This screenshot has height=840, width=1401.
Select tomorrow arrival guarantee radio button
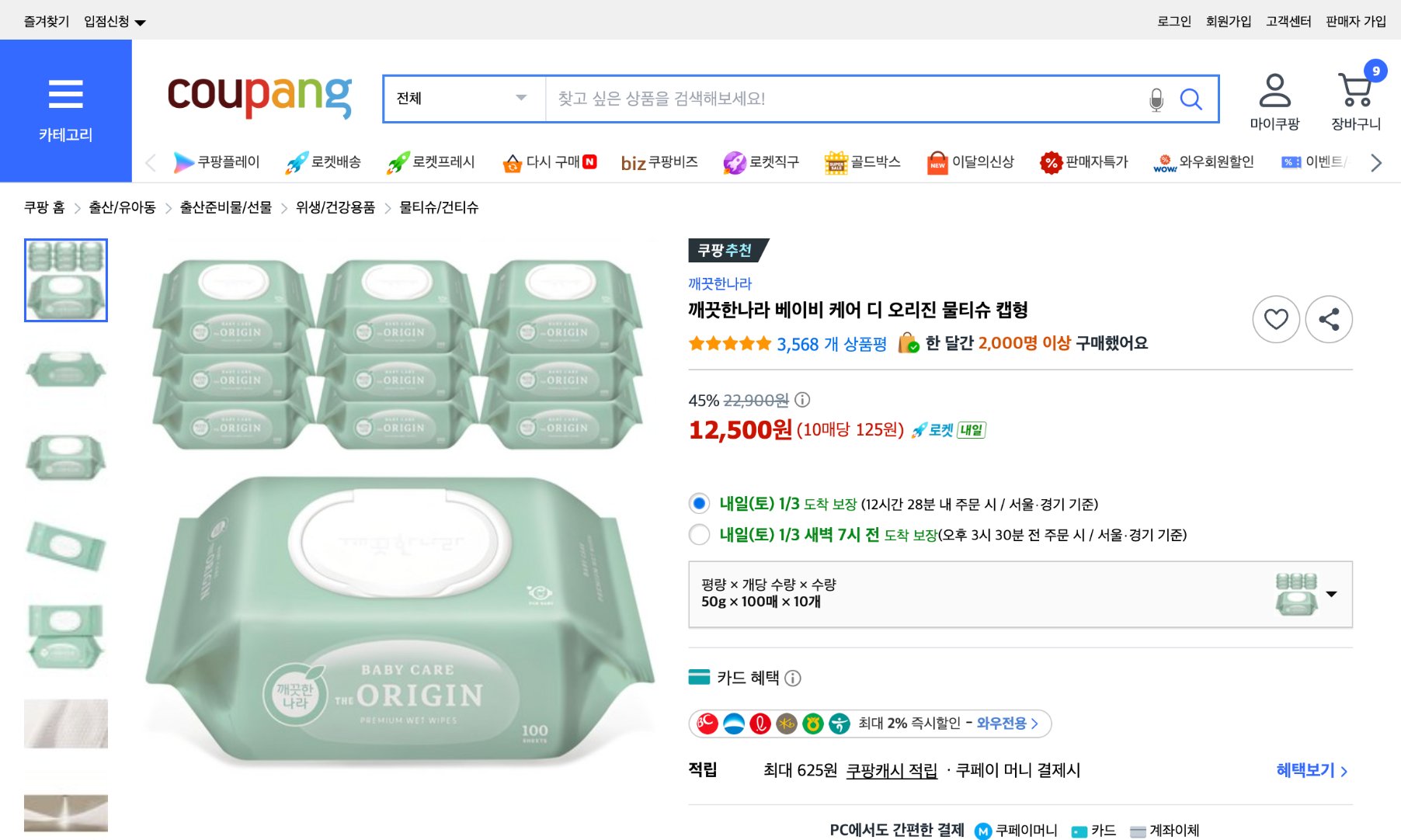[697, 504]
